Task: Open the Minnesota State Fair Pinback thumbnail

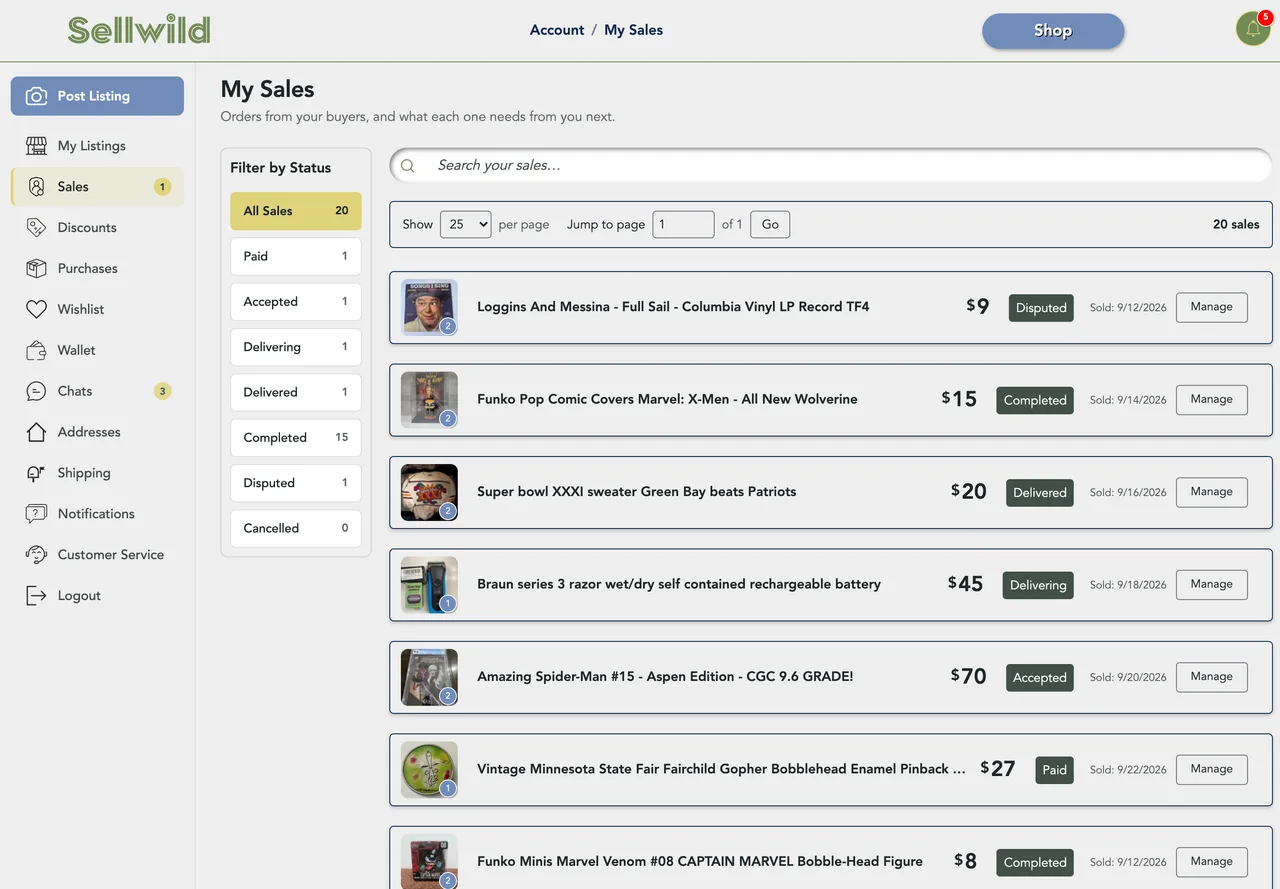Action: pyautogui.click(x=429, y=770)
